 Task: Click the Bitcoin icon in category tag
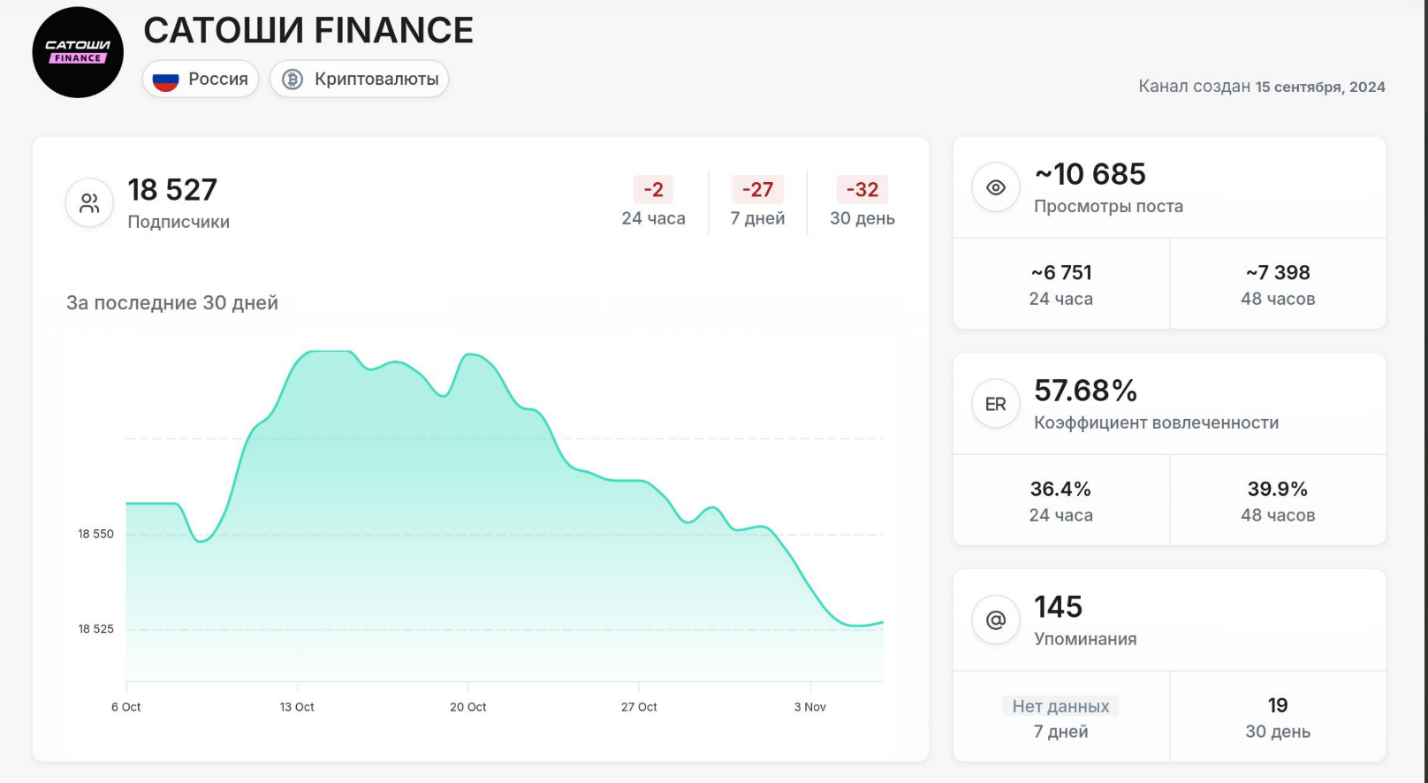pos(292,79)
